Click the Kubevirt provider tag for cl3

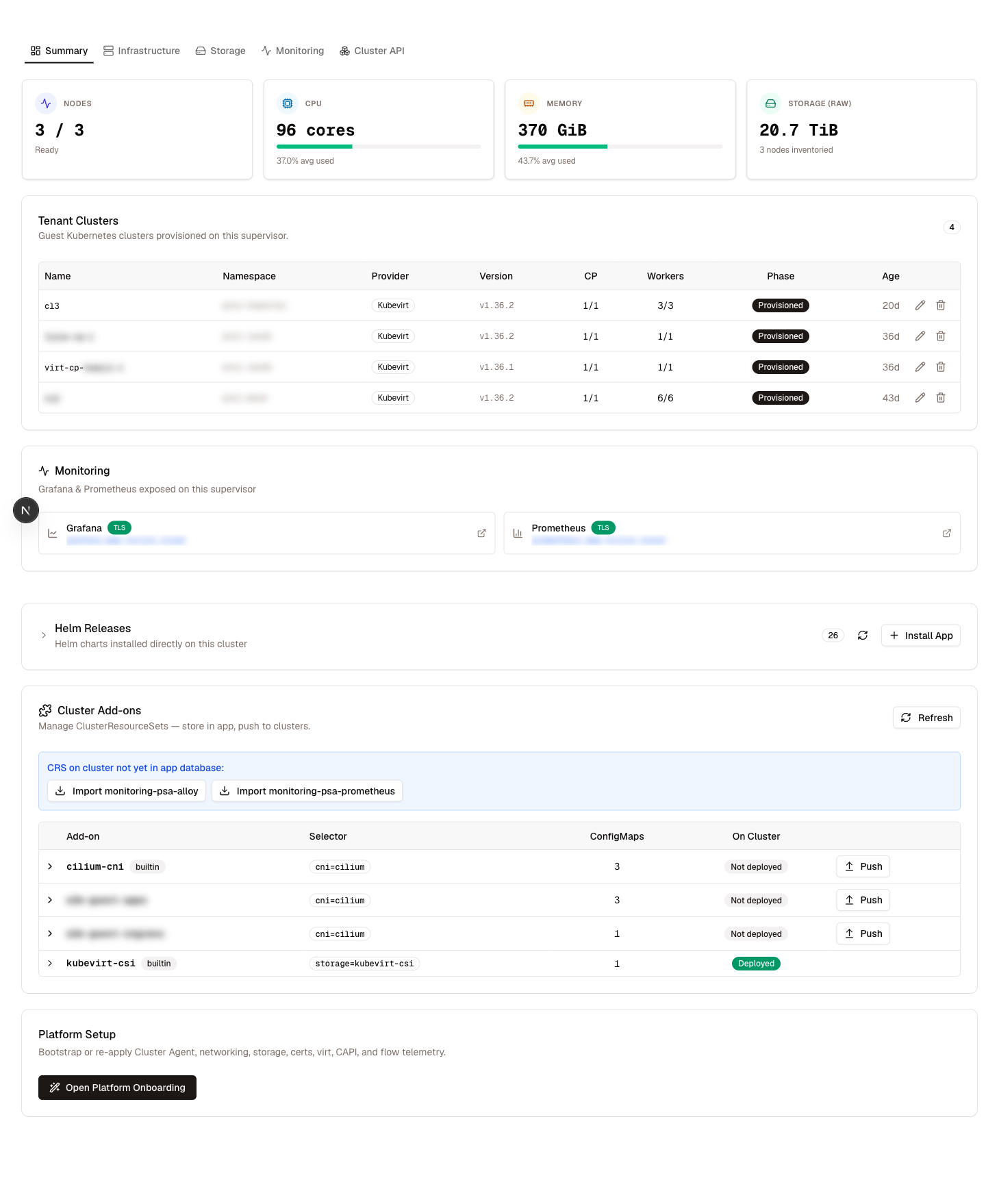pyautogui.click(x=393, y=305)
